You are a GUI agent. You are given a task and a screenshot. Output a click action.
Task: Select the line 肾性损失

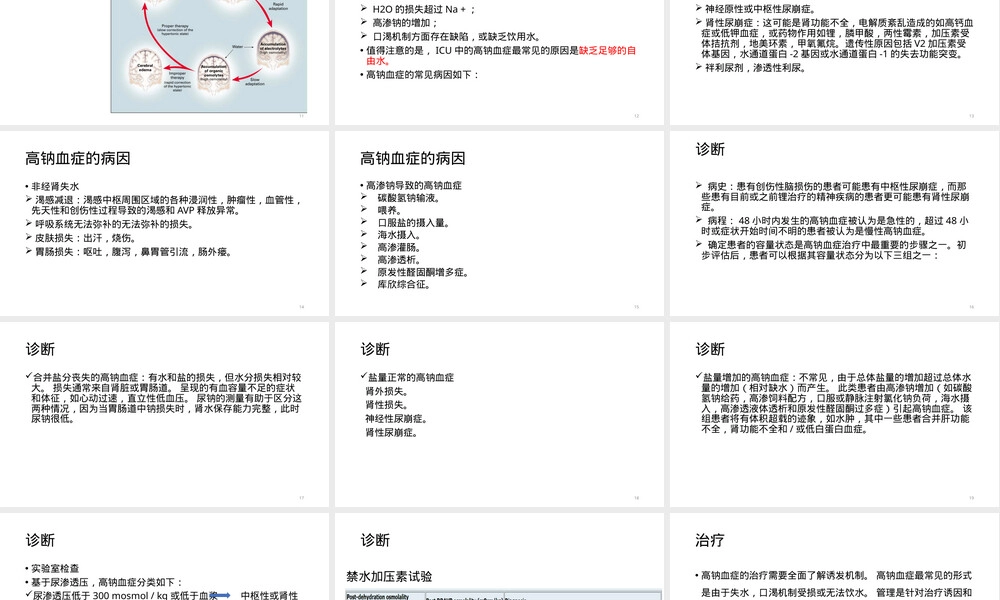tap(386, 405)
